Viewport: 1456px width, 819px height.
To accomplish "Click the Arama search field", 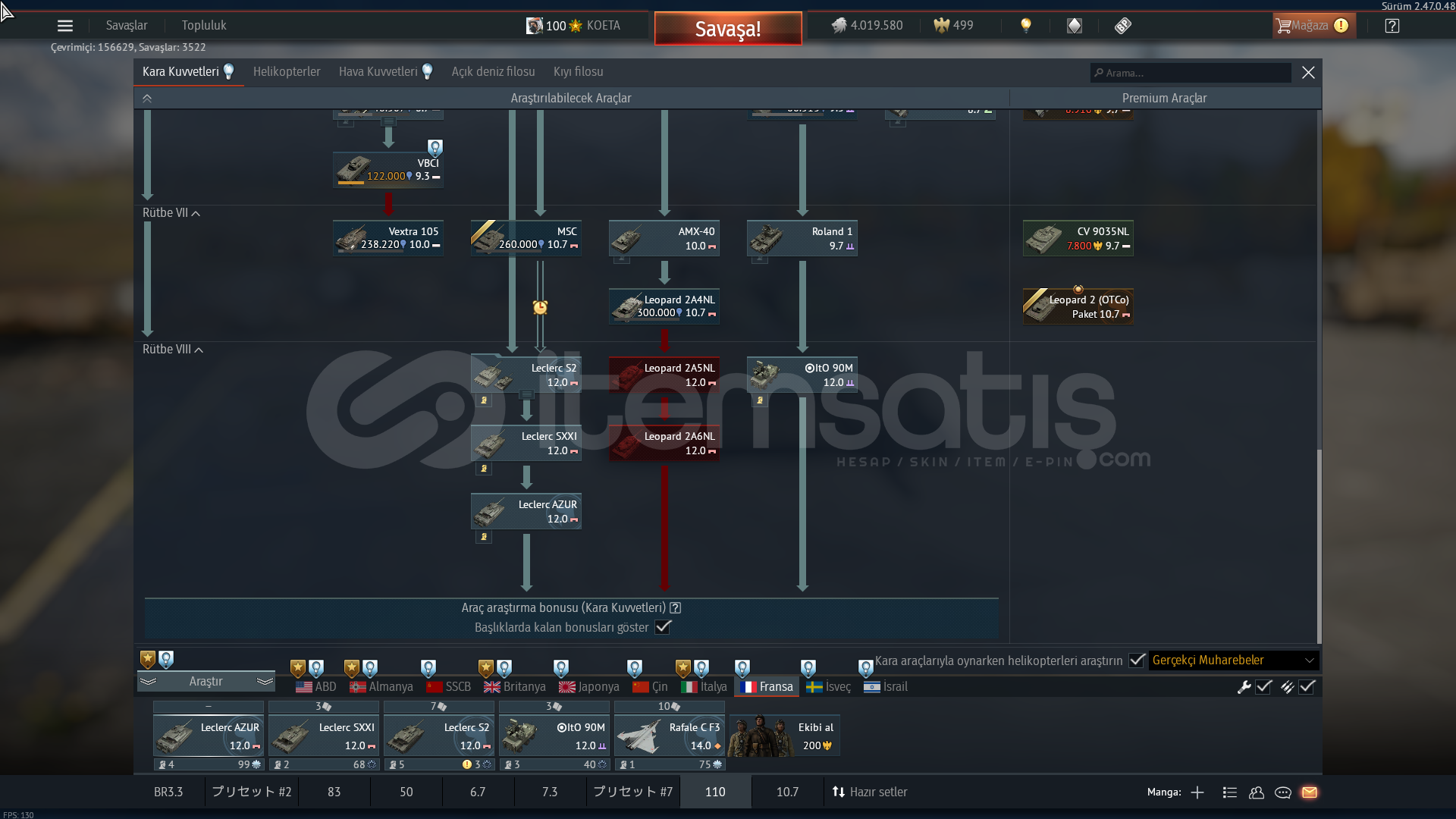I will click(x=1191, y=73).
